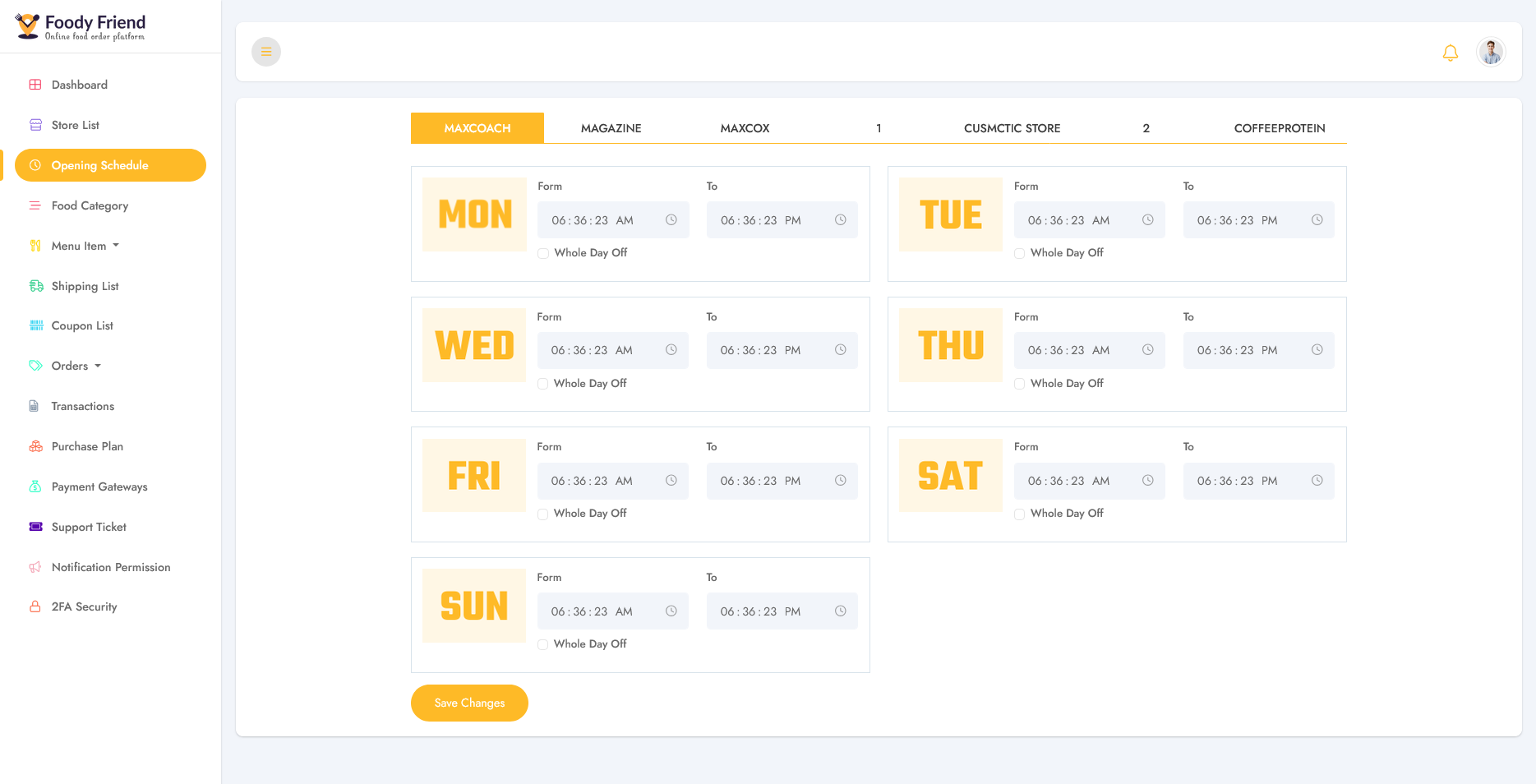Viewport: 1536px width, 784px height.
Task: Set Saturday as Whole Day Off
Action: tap(1020, 514)
